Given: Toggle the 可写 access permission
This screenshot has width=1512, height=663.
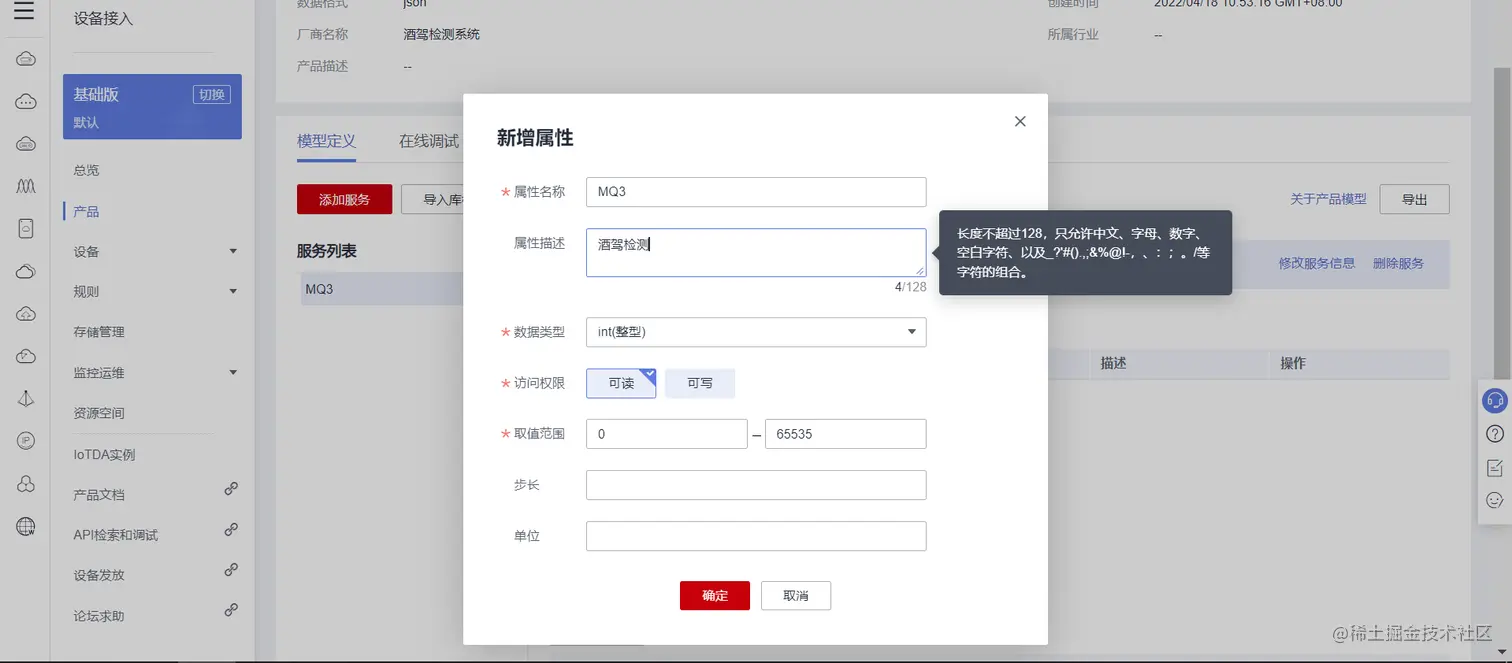Looking at the screenshot, I should tap(700, 383).
